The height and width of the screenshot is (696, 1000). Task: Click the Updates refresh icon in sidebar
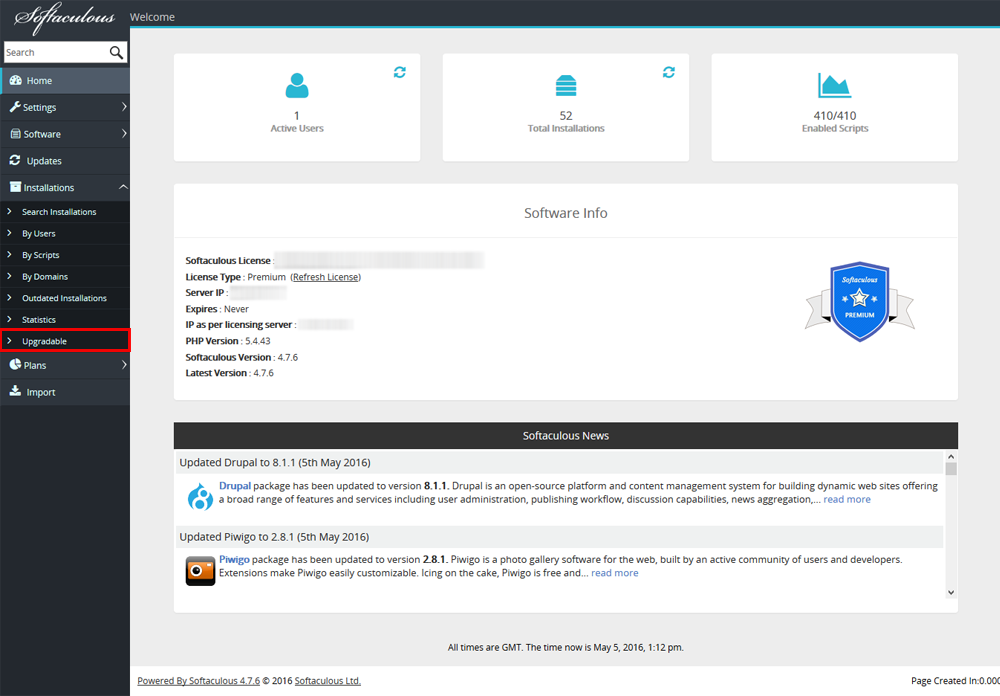pos(15,160)
